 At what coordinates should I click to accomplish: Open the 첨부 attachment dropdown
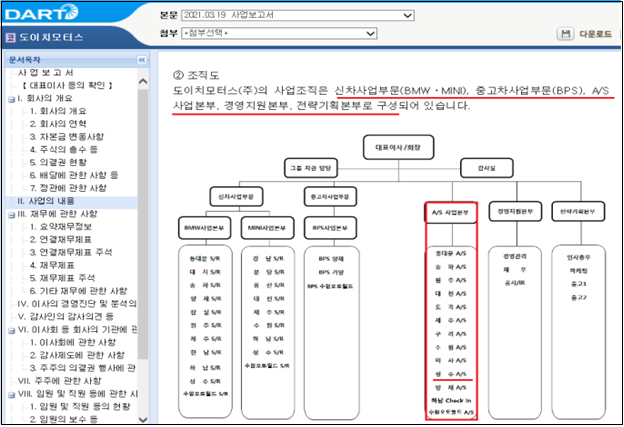tap(279, 33)
